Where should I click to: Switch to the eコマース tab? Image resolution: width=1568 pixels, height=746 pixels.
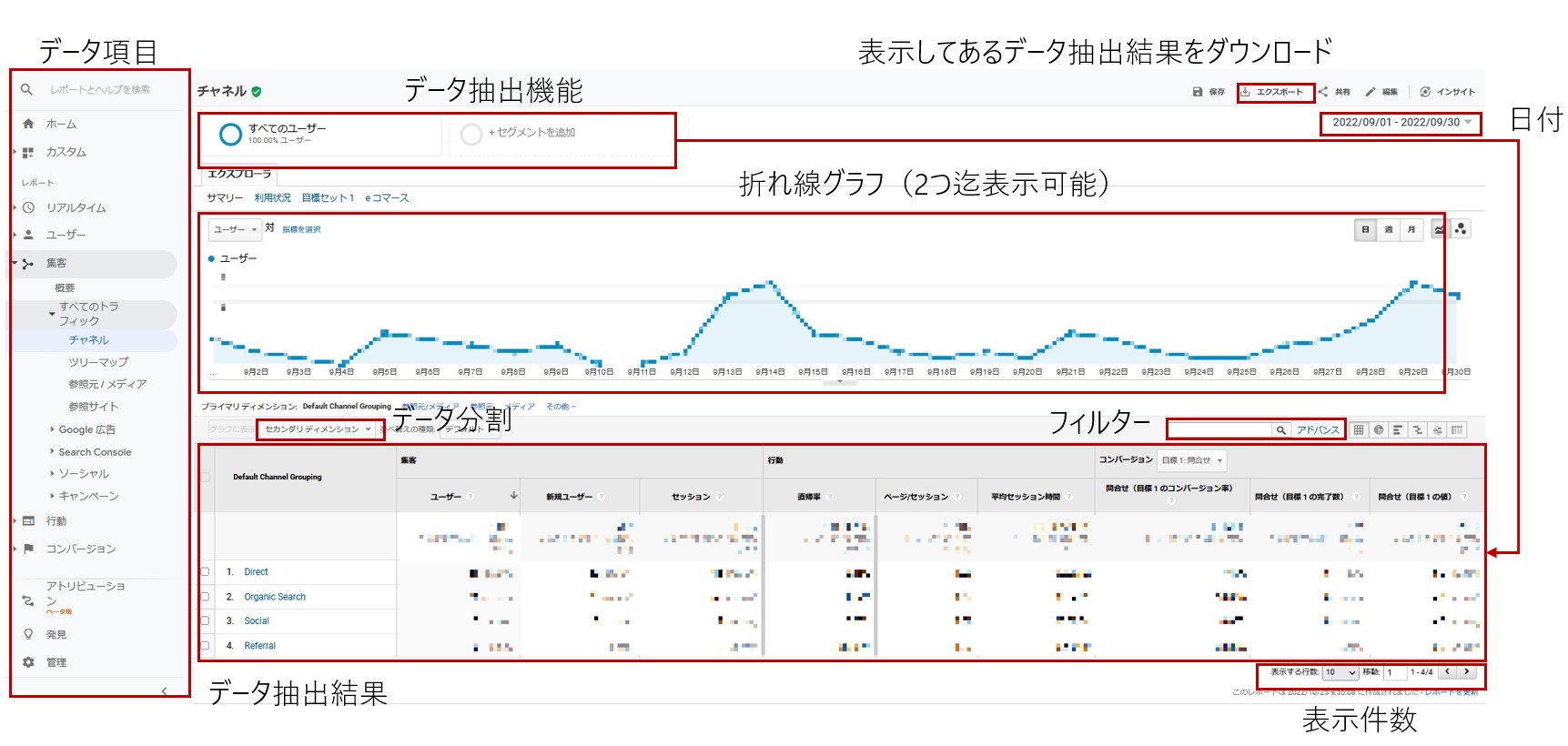(387, 198)
